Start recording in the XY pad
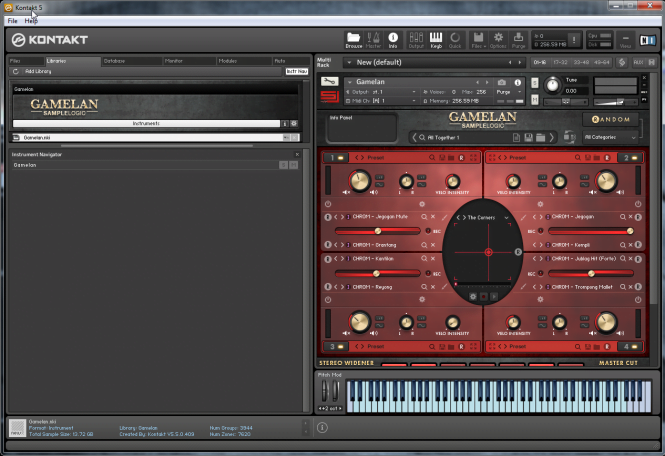 pos(483,297)
